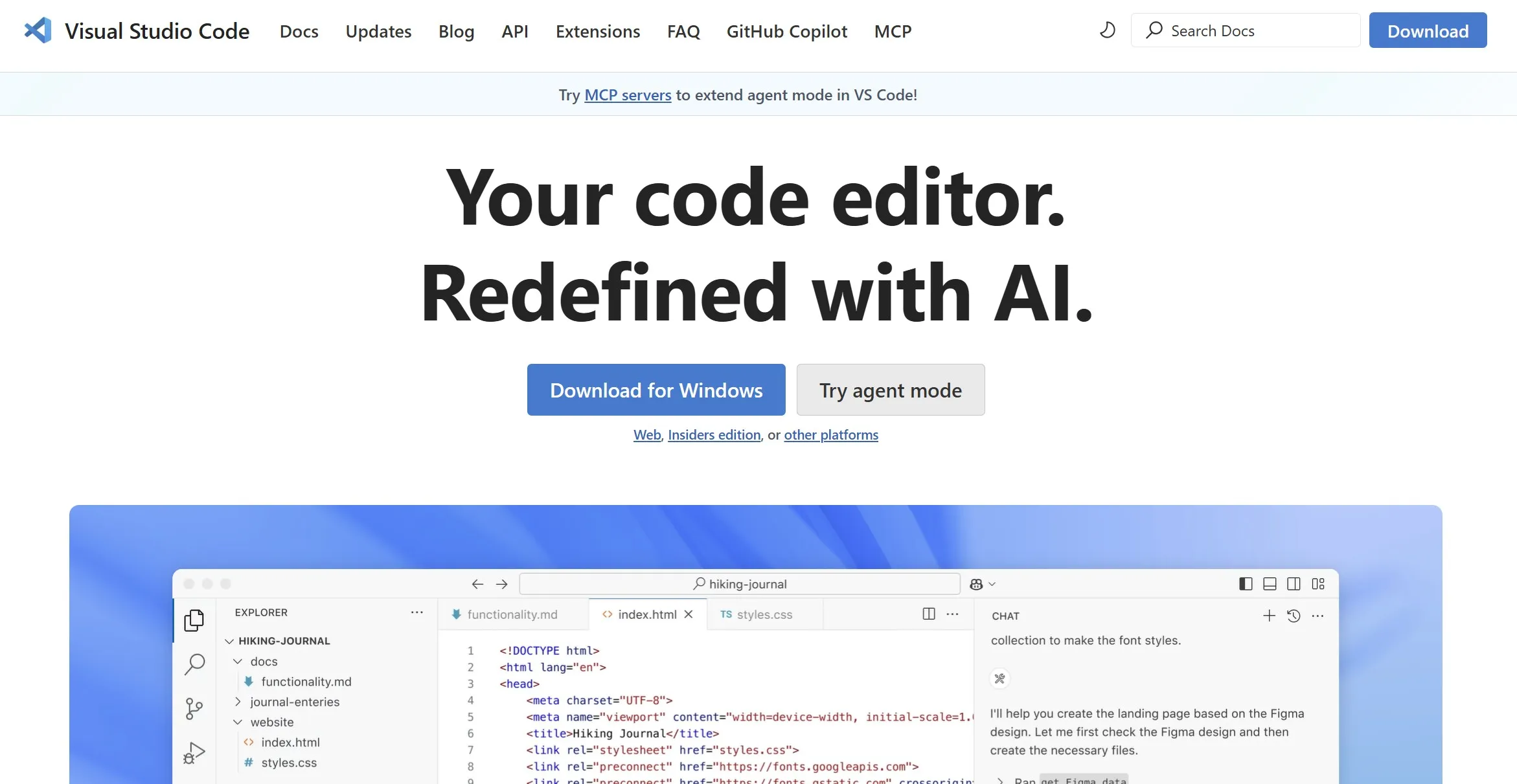Click the Search Docs input field

pyautogui.click(x=1245, y=30)
